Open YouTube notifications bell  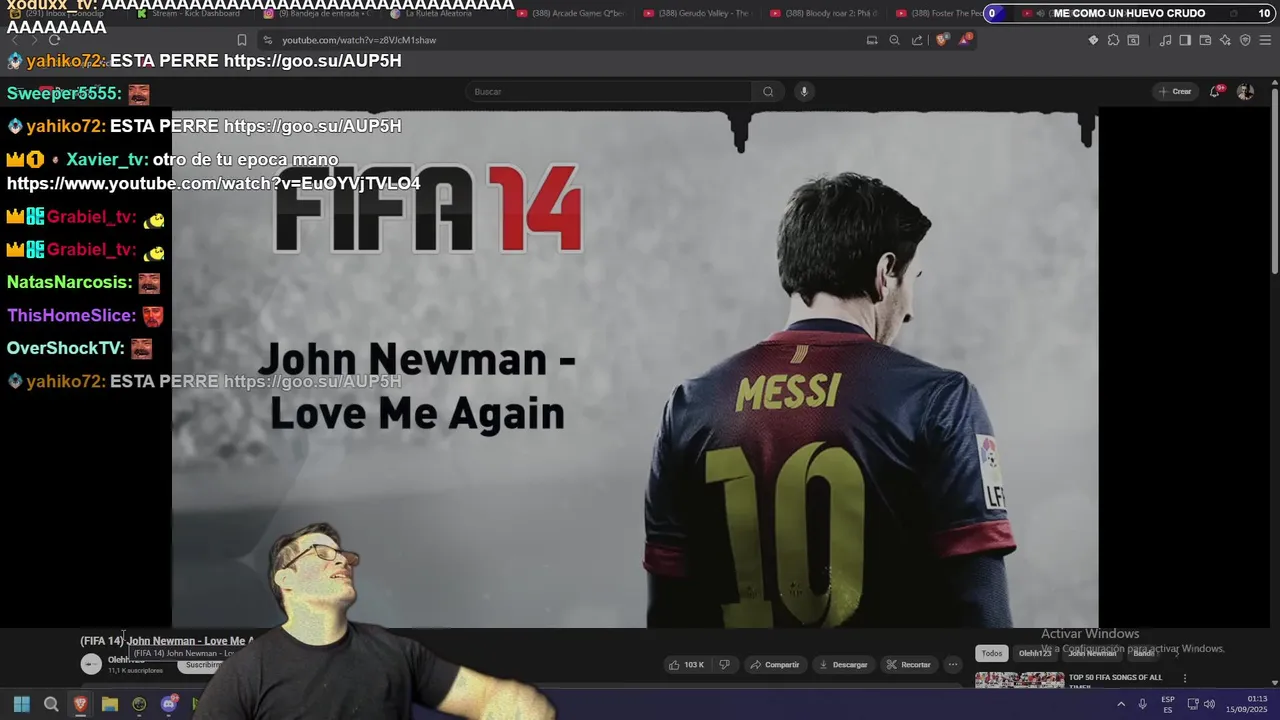[1216, 91]
